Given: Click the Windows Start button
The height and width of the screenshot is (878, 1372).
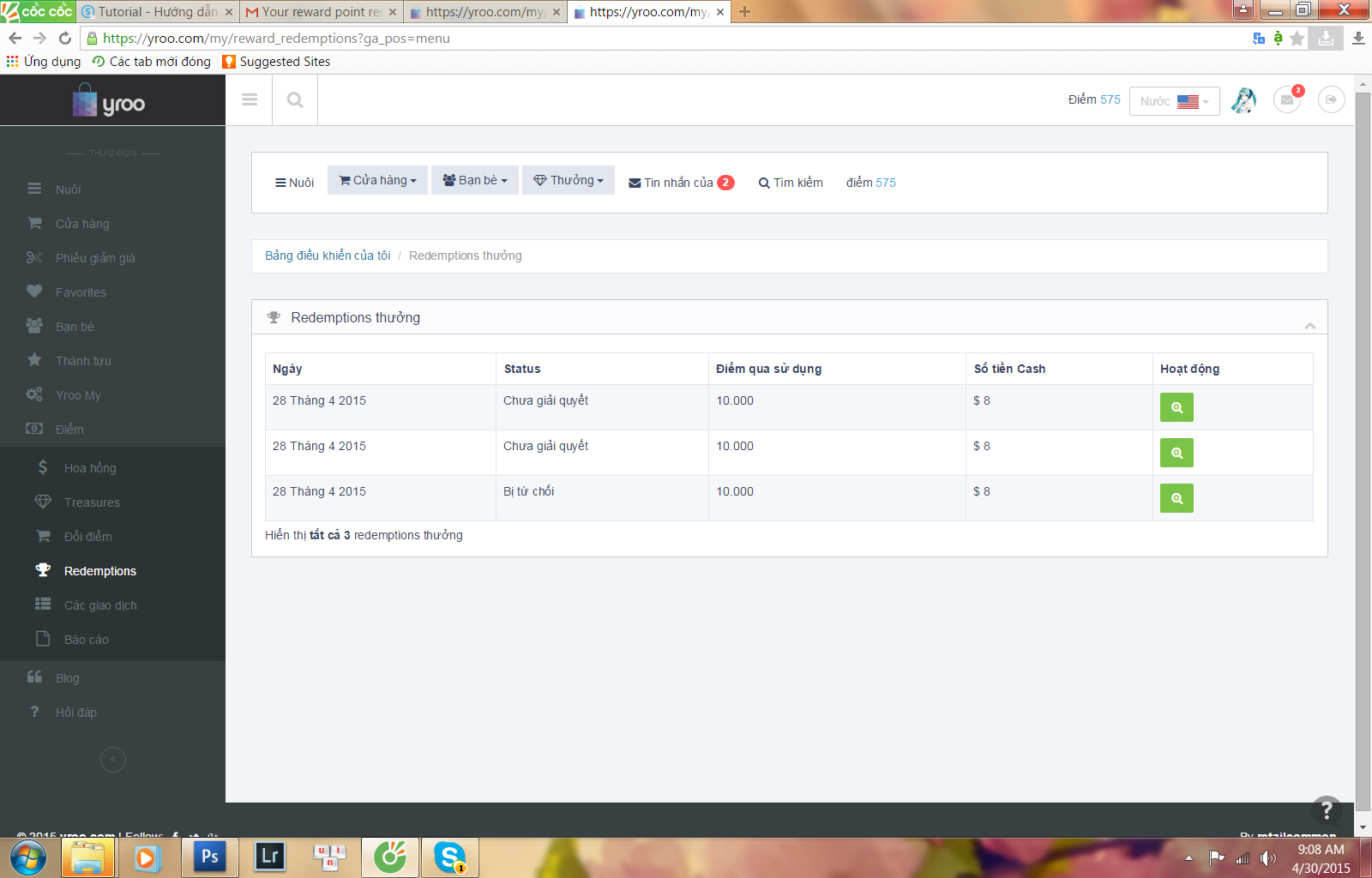Looking at the screenshot, I should point(27,857).
